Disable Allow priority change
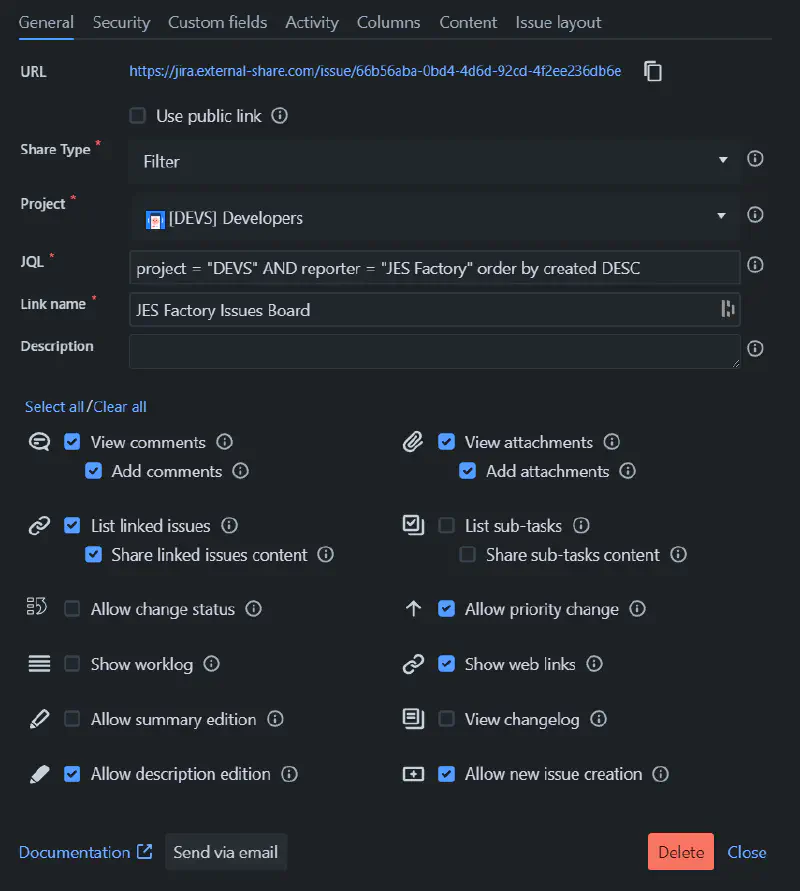Image resolution: width=800 pixels, height=891 pixels. point(447,609)
